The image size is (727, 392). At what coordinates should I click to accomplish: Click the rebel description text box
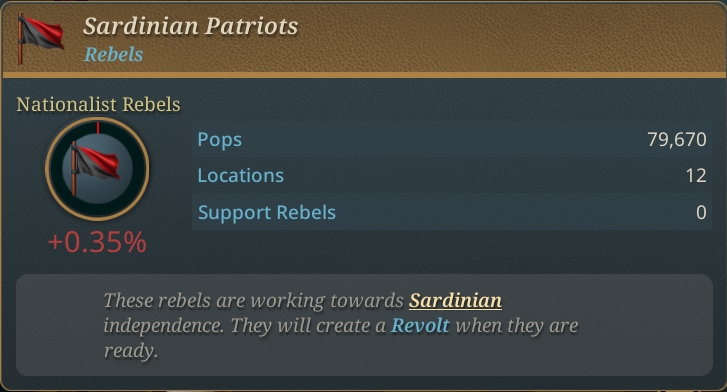[x=364, y=325]
